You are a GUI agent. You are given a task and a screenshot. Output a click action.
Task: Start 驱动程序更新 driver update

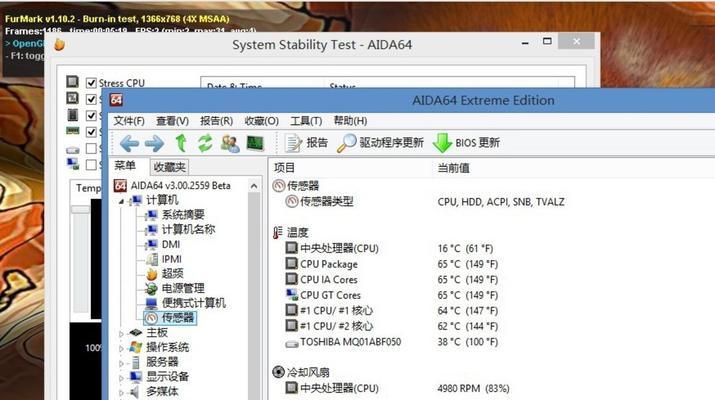pyautogui.click(x=380, y=143)
